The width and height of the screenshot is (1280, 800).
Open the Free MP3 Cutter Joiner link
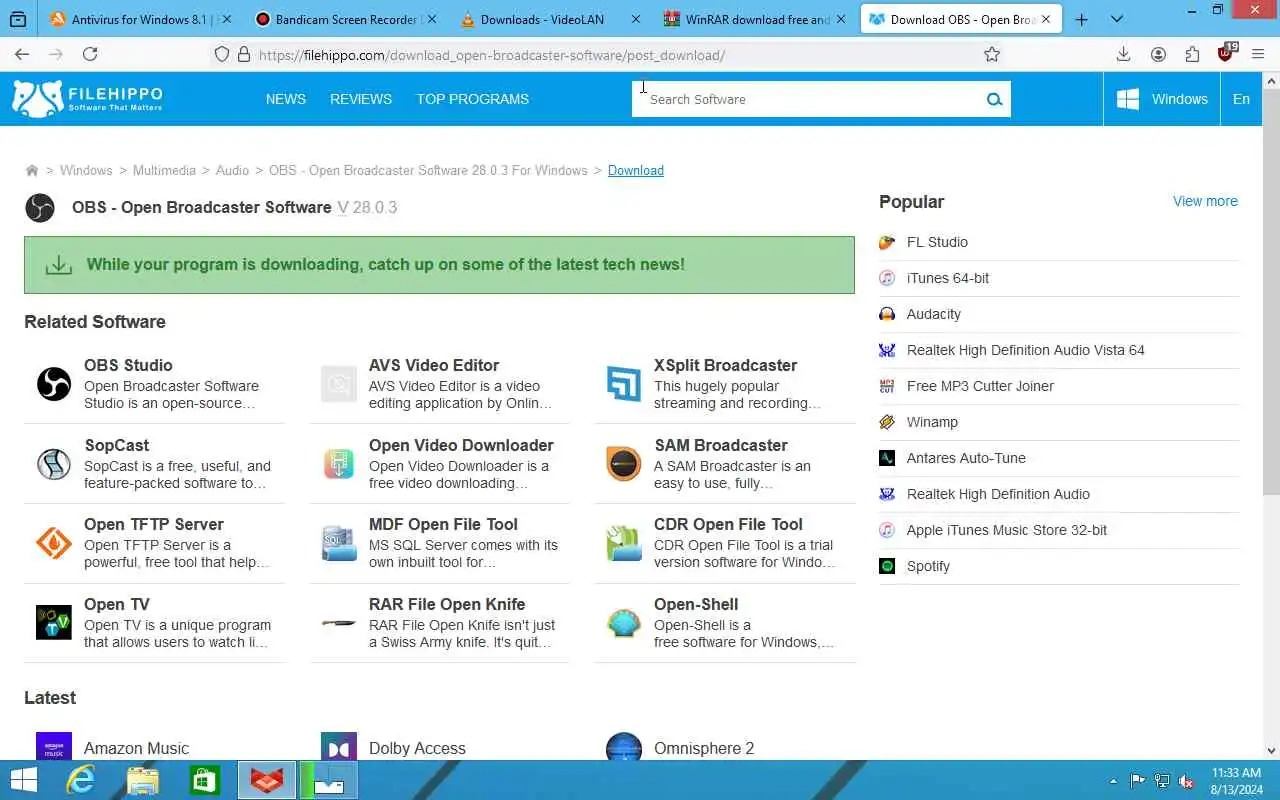click(x=980, y=386)
